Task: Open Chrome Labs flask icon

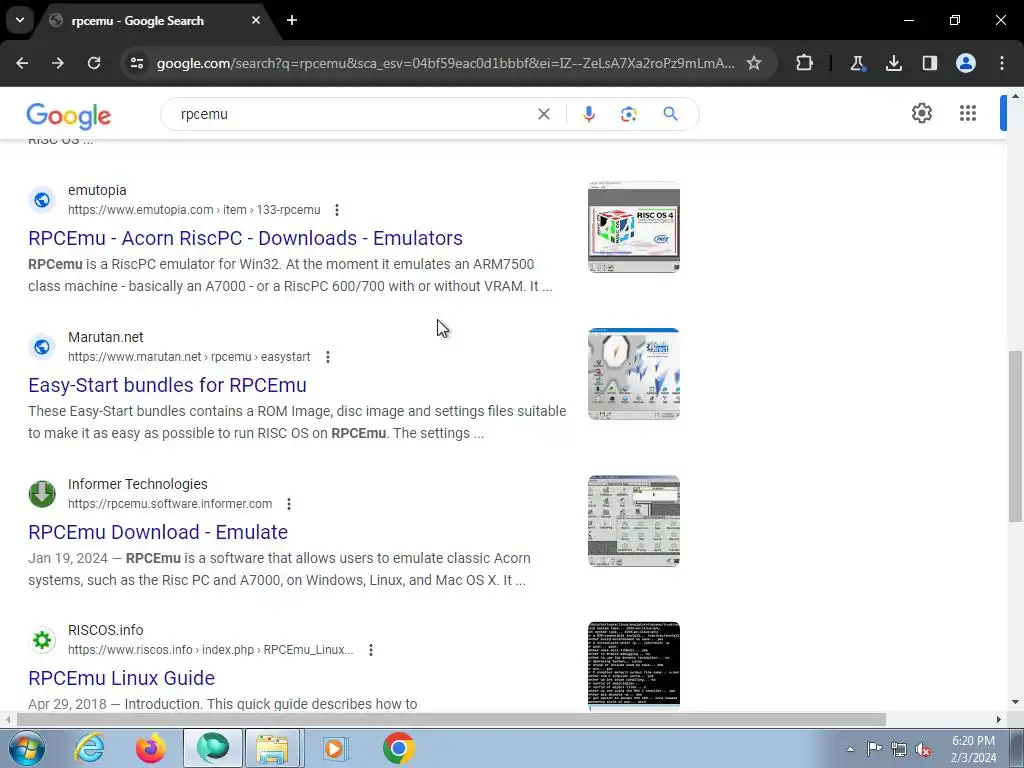Action: pyautogui.click(x=857, y=63)
